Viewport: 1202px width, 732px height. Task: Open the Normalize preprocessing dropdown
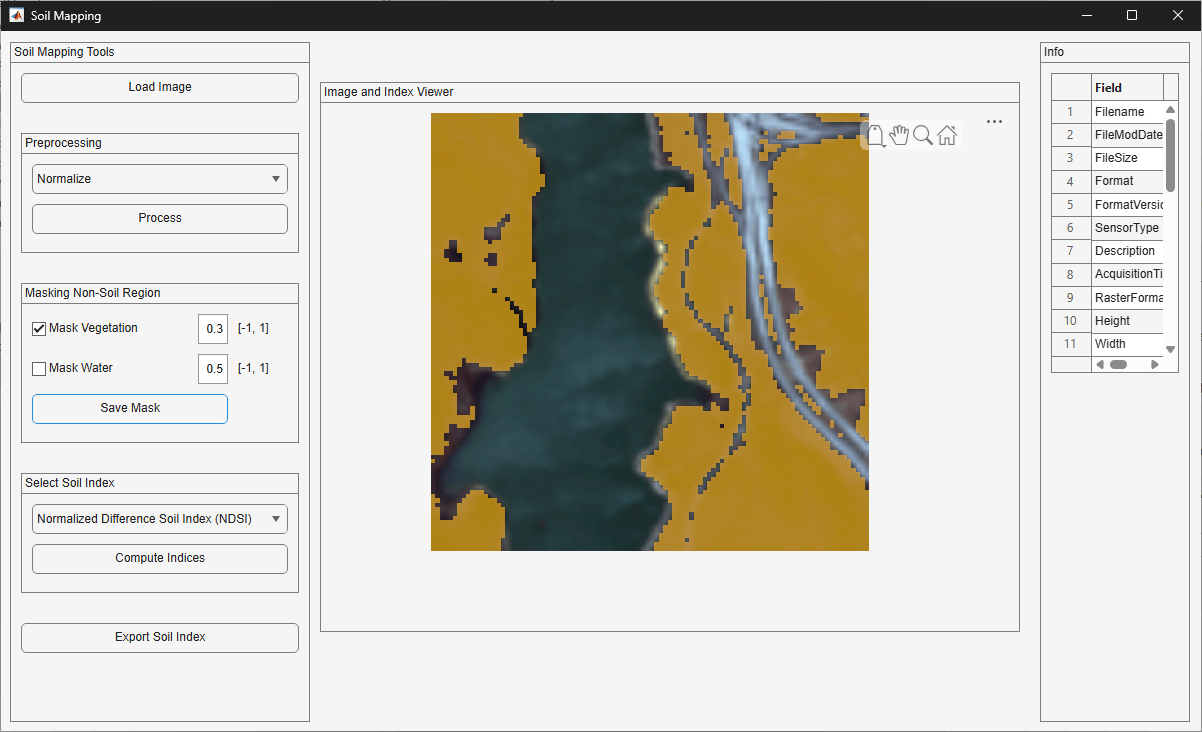click(160, 179)
